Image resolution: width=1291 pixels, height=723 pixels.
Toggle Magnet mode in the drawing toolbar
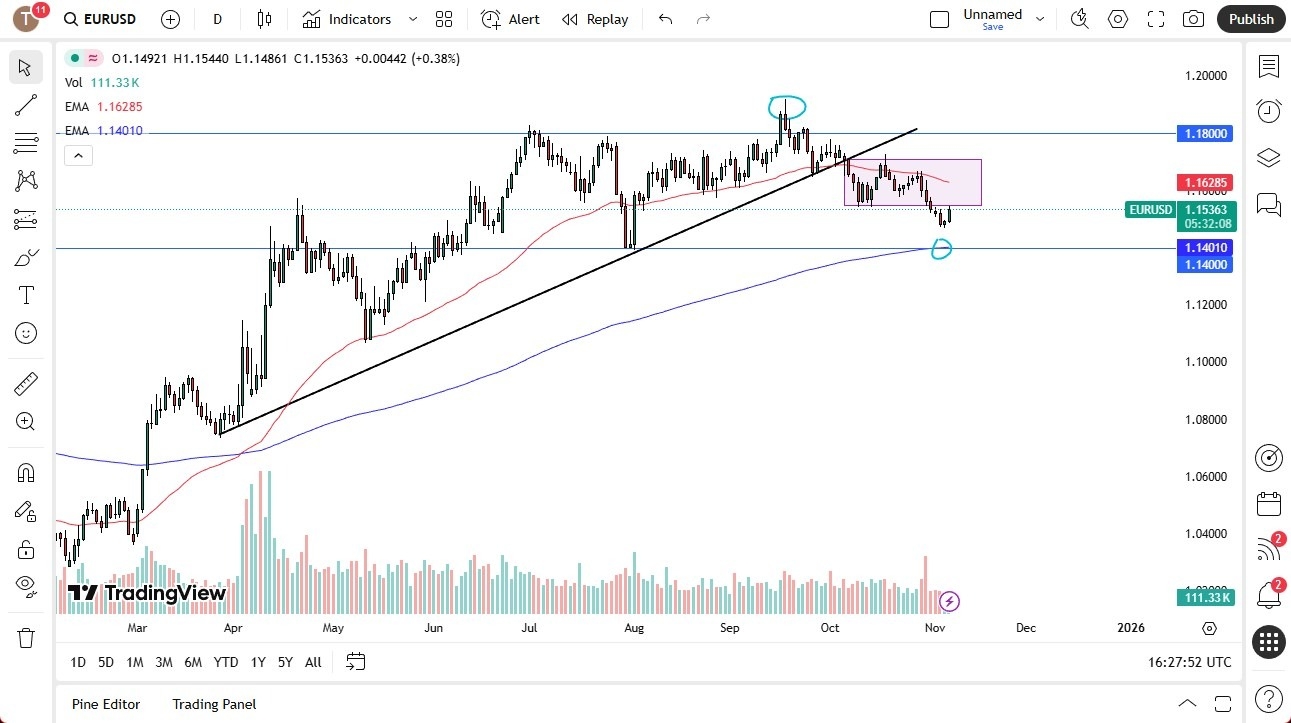[25, 472]
